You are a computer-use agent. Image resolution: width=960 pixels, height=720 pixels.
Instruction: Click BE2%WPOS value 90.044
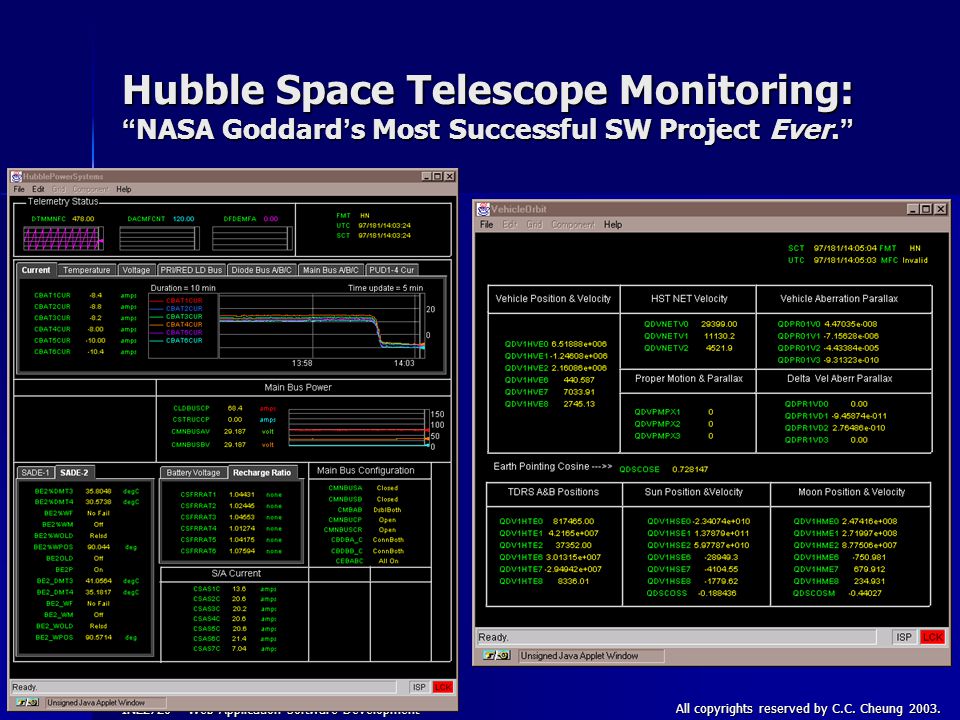[99, 547]
